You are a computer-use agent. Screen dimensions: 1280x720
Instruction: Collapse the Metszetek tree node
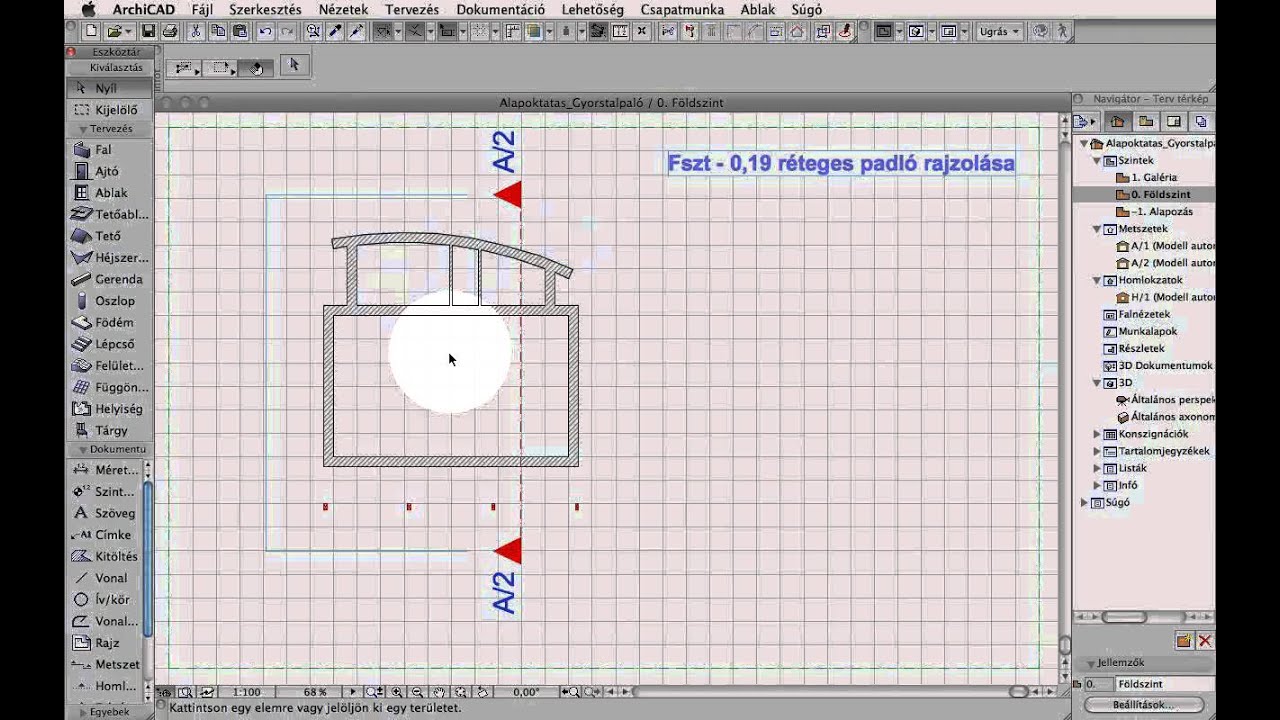(x=1097, y=229)
